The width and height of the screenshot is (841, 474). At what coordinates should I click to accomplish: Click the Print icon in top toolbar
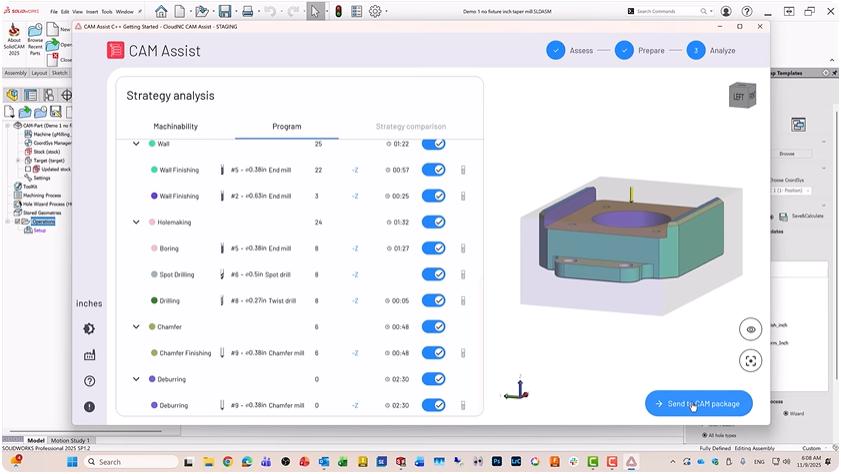247,11
